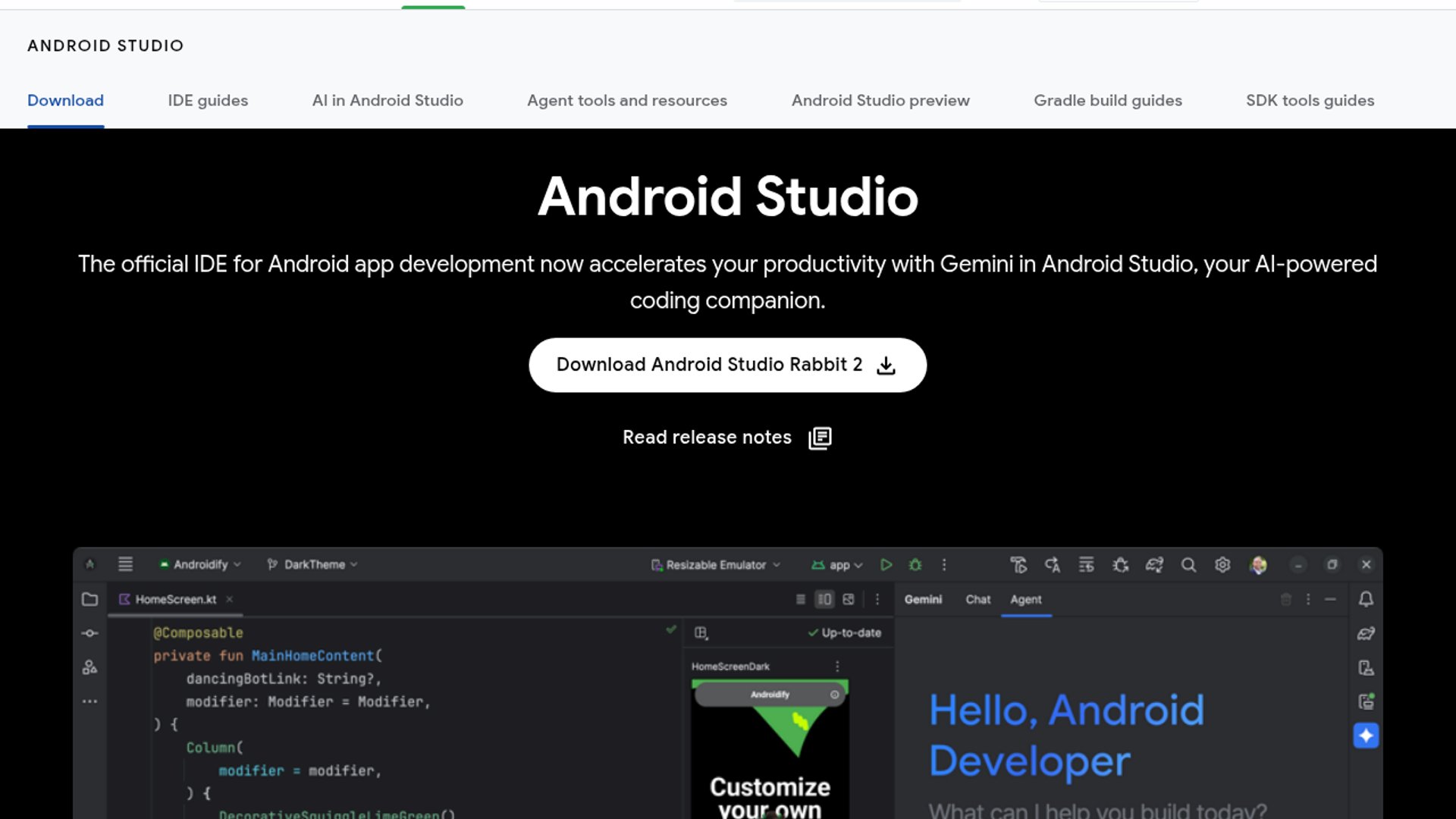Open More tool windows ellipsis
Screen dimensions: 1456x819
[89, 701]
